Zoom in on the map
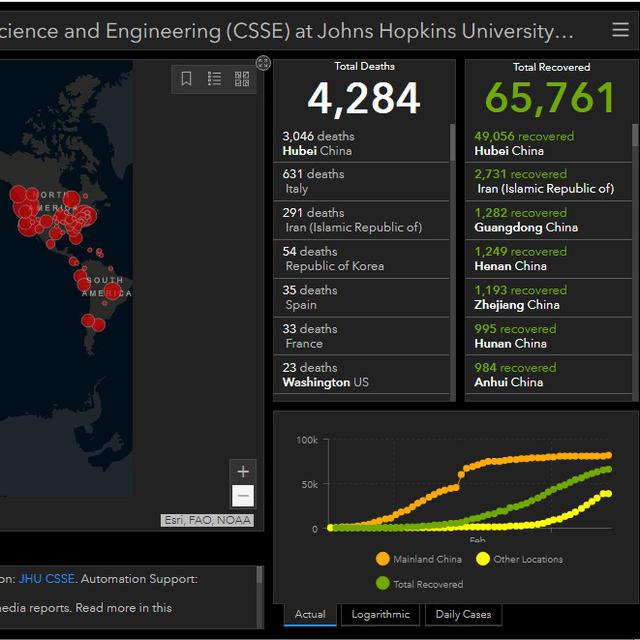The image size is (640, 640). pyautogui.click(x=243, y=471)
